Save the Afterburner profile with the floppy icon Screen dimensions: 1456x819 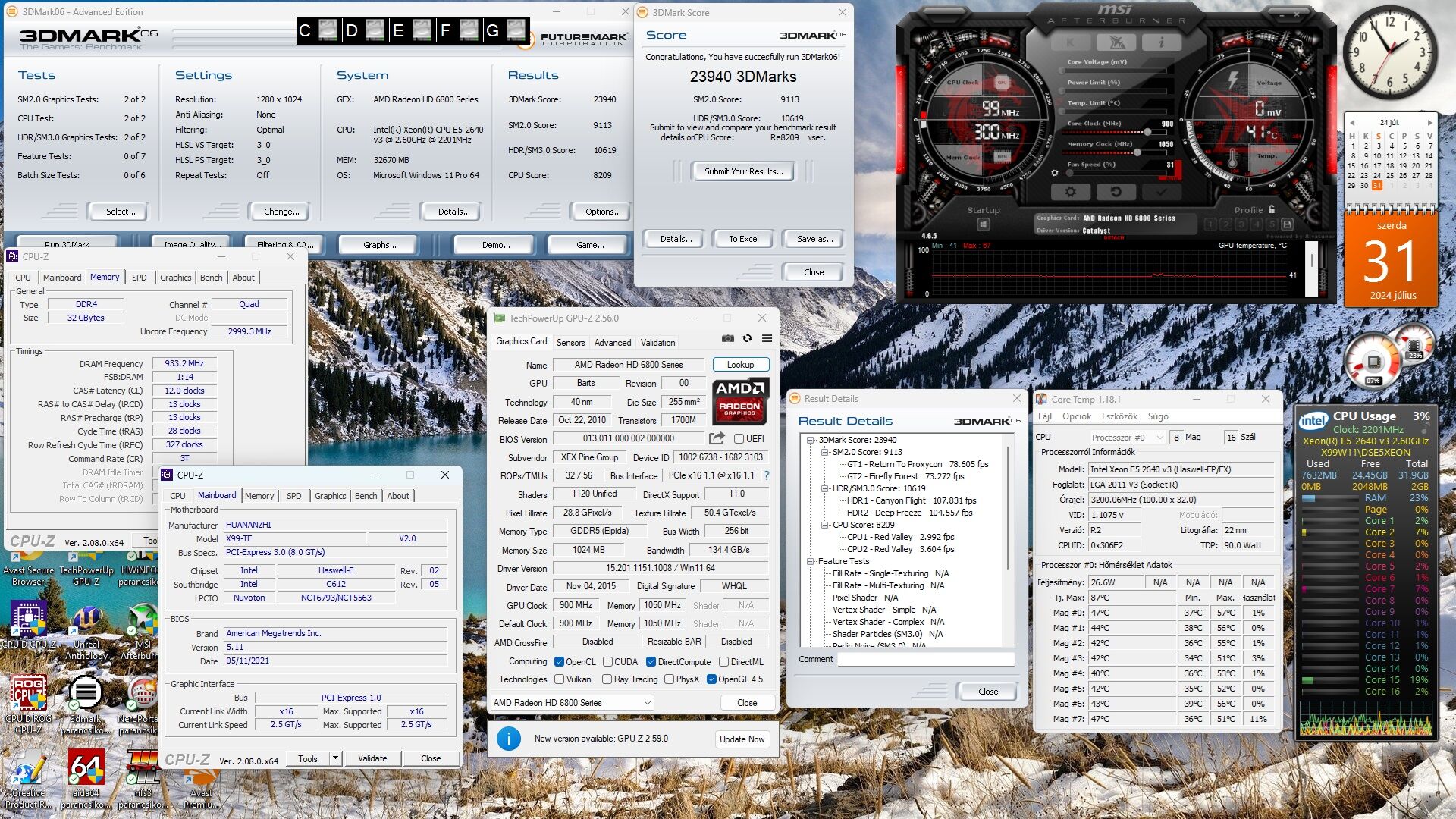1287,224
